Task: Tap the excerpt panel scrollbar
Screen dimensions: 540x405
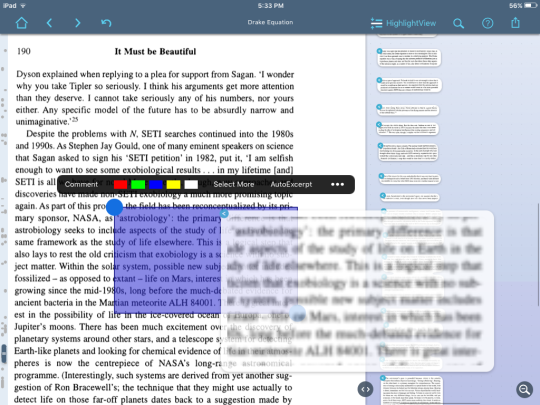Action: (x=538, y=254)
